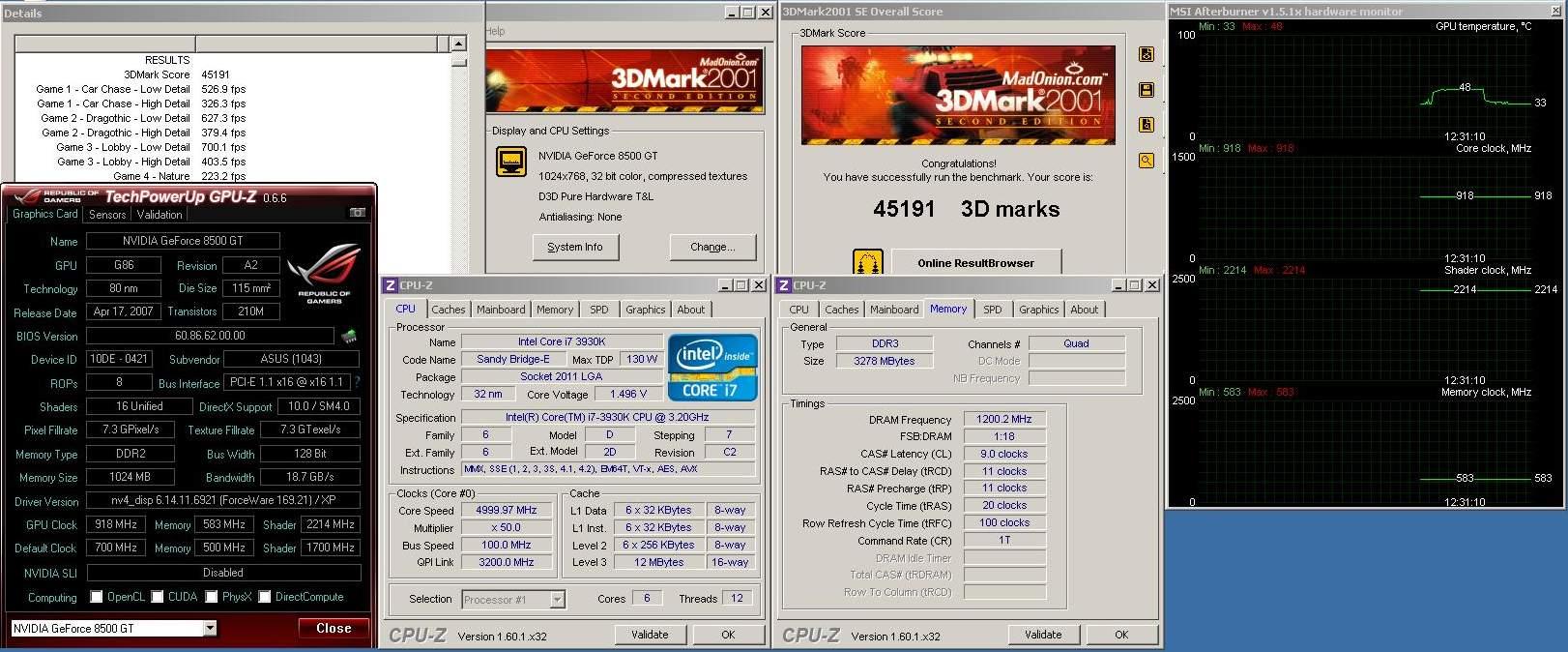Viewport: 1568px width, 652px height.
Task: Click the 3DMark2001 banner in the Overall Score window
Action: (x=958, y=95)
